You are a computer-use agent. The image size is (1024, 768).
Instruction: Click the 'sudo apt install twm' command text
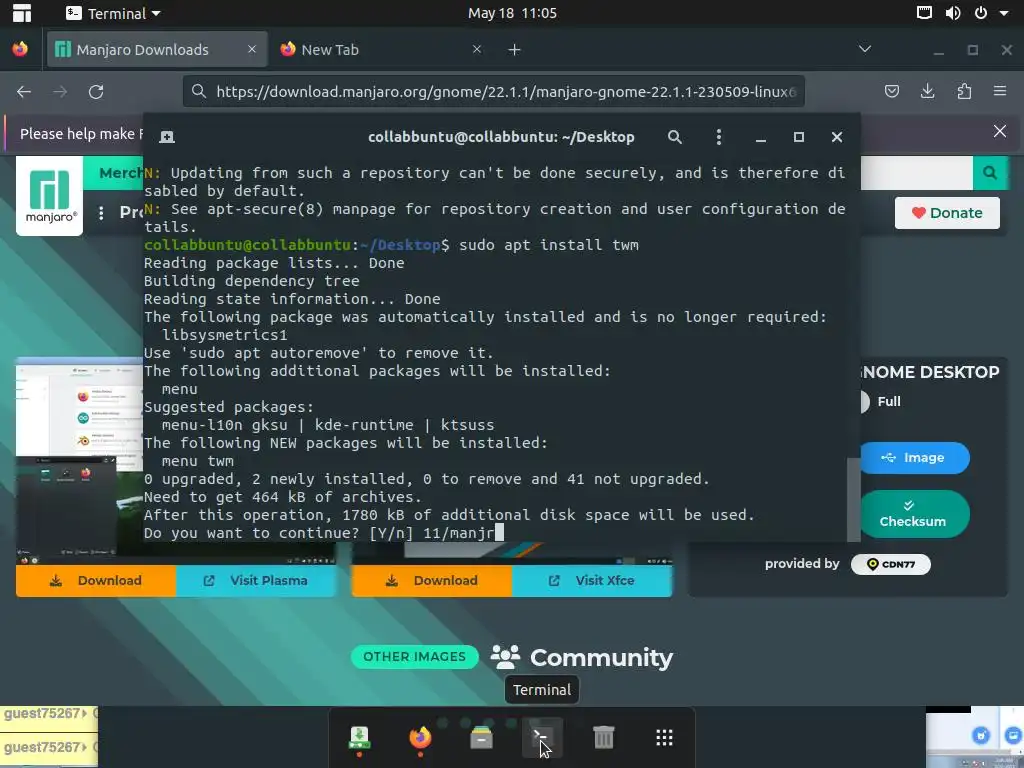(549, 245)
